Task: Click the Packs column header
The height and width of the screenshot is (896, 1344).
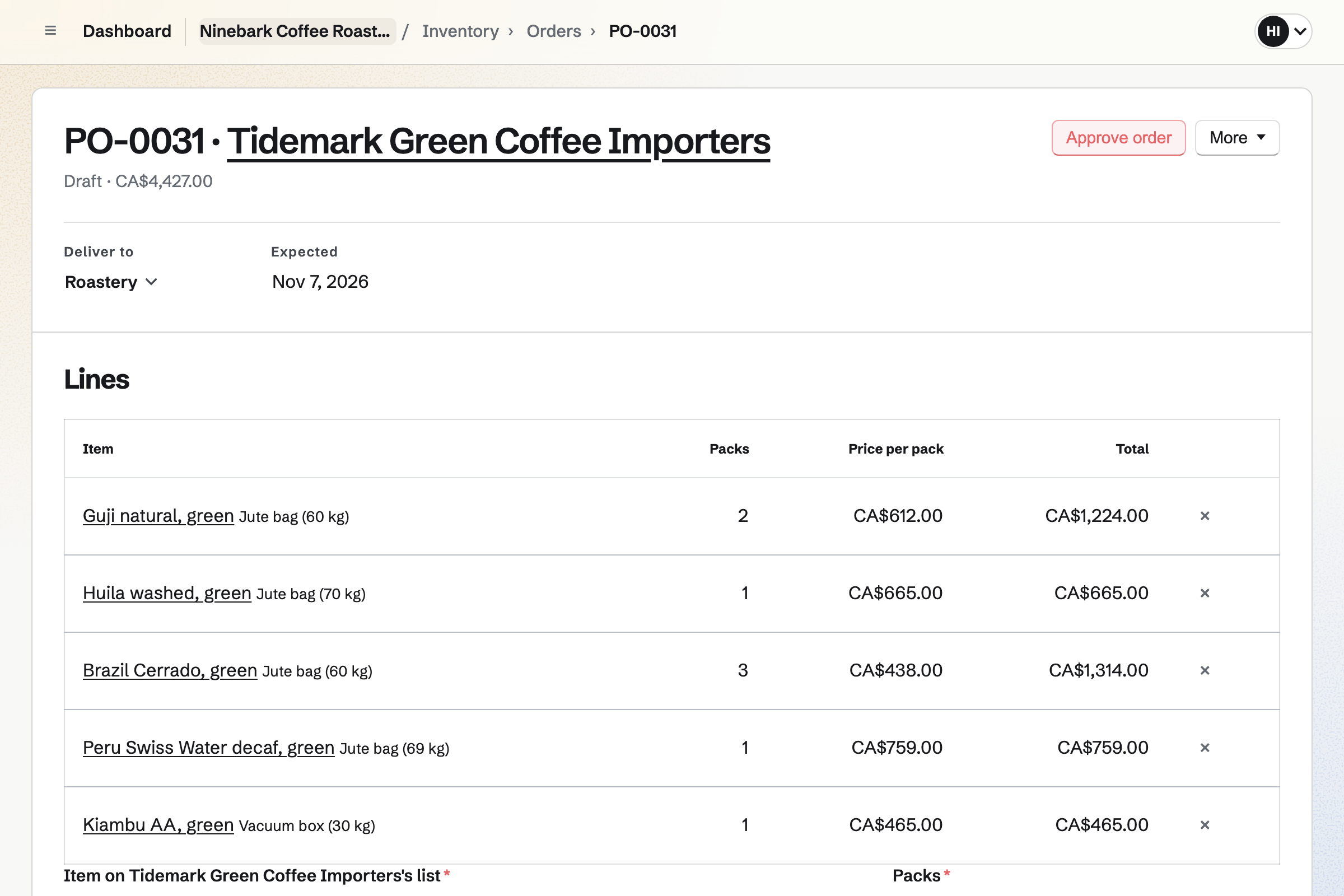Action: point(729,449)
